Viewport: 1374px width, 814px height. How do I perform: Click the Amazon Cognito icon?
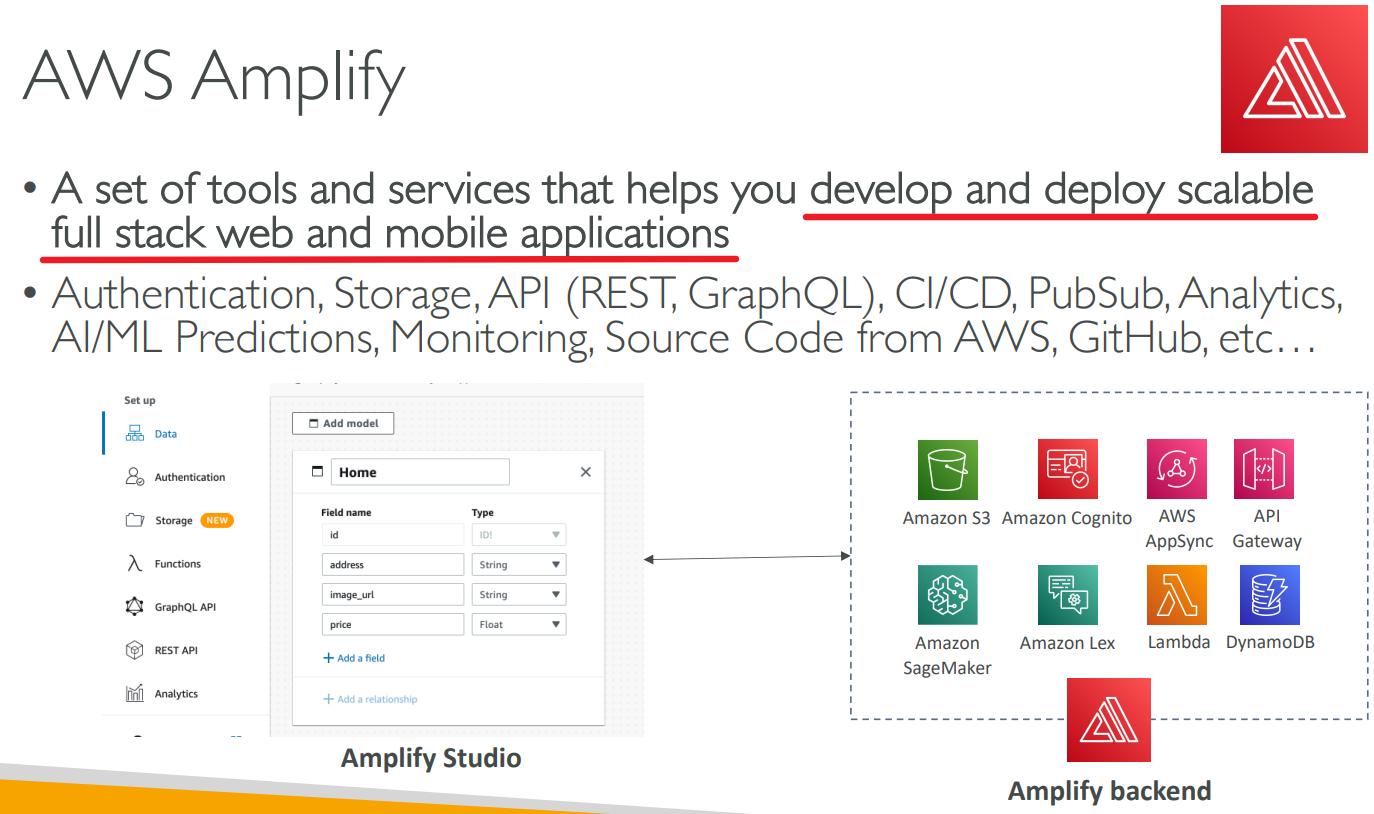1067,470
